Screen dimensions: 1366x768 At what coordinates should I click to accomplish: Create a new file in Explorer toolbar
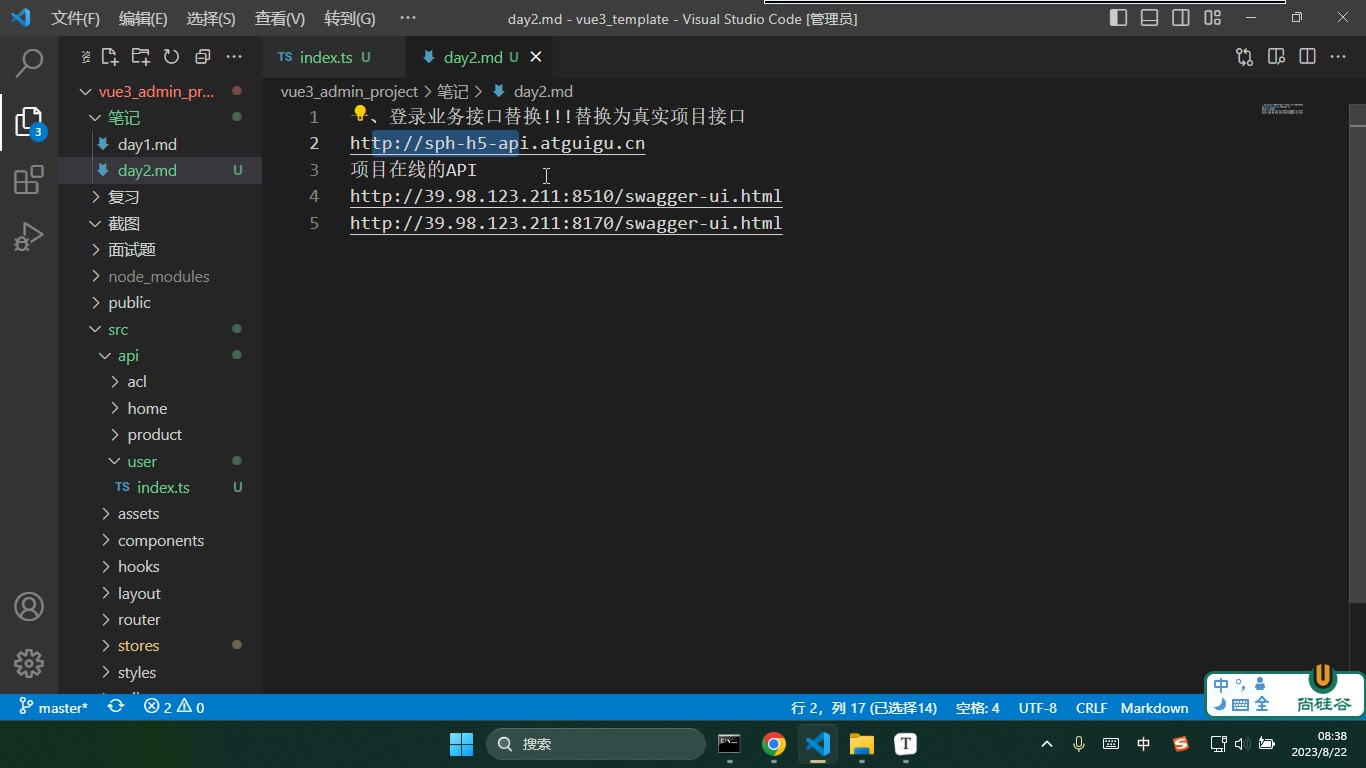[110, 57]
